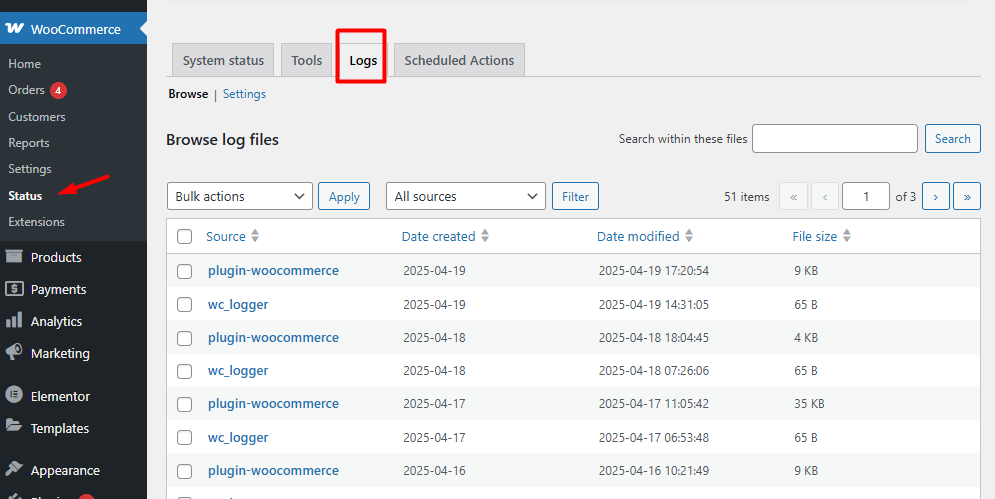The width and height of the screenshot is (995, 499).
Task: Open Products via its box icon
Action: (14, 256)
